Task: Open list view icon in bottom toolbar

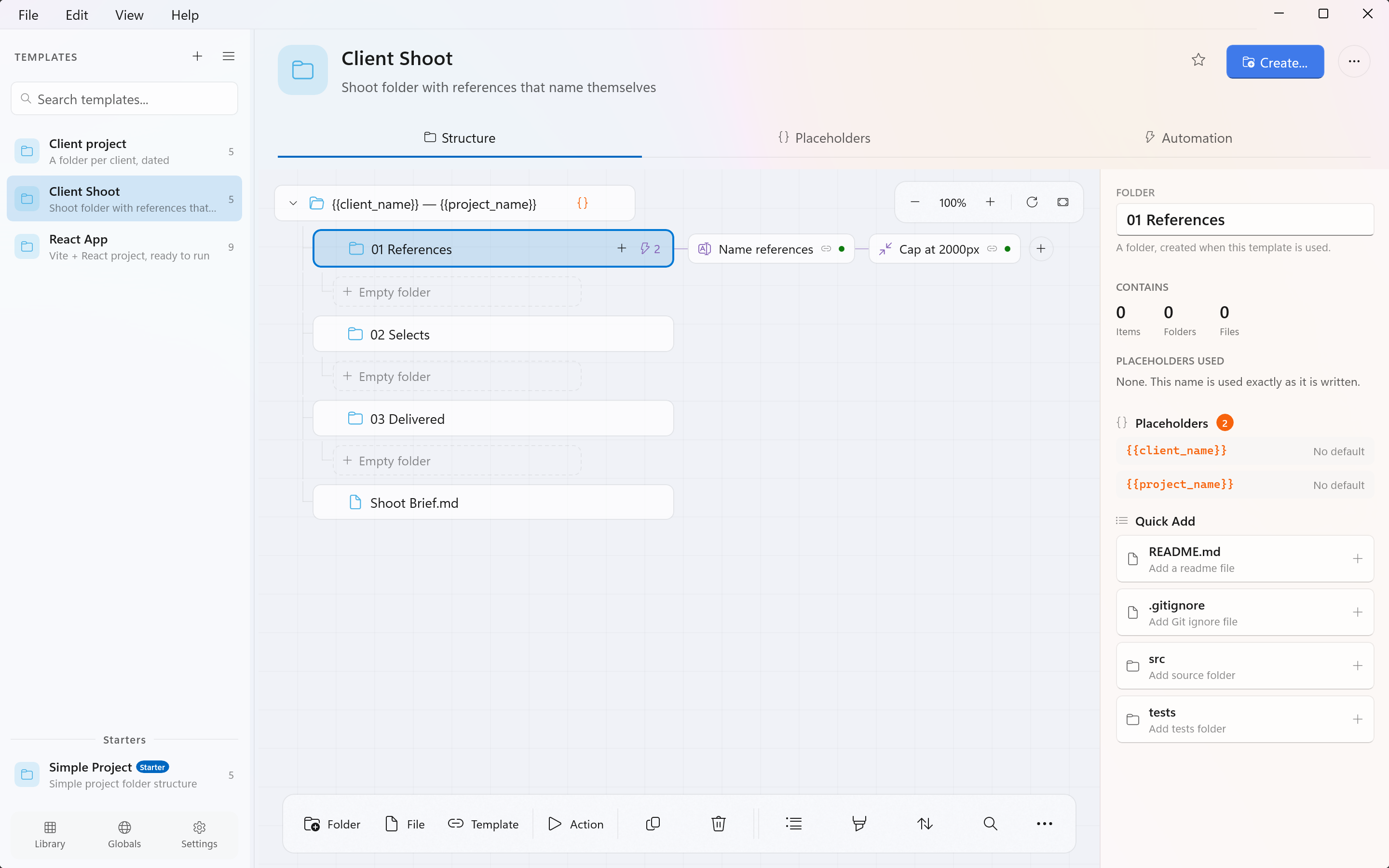Action: point(794,824)
